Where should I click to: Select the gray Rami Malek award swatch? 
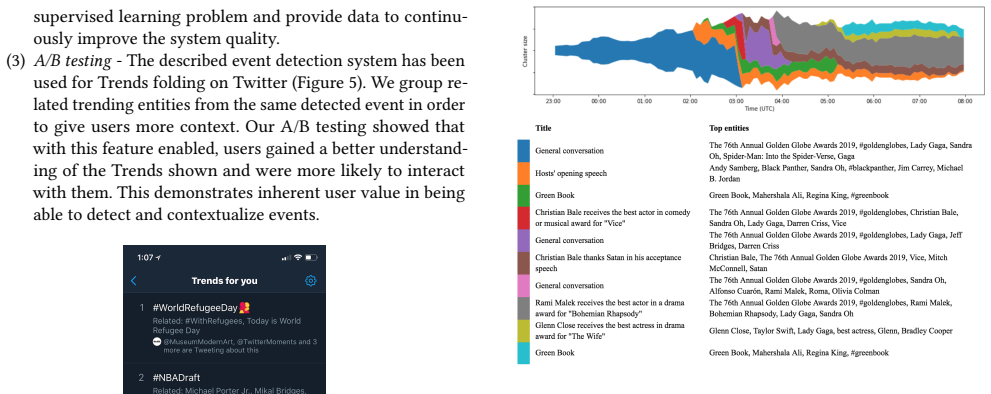coord(524,308)
